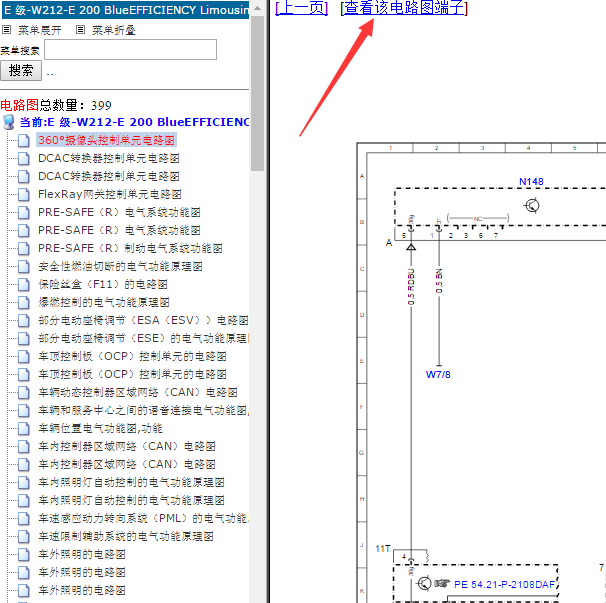
Task: Click document icon beside 安全性燃油切断的电气功能原理图
Action: [x=24, y=267]
